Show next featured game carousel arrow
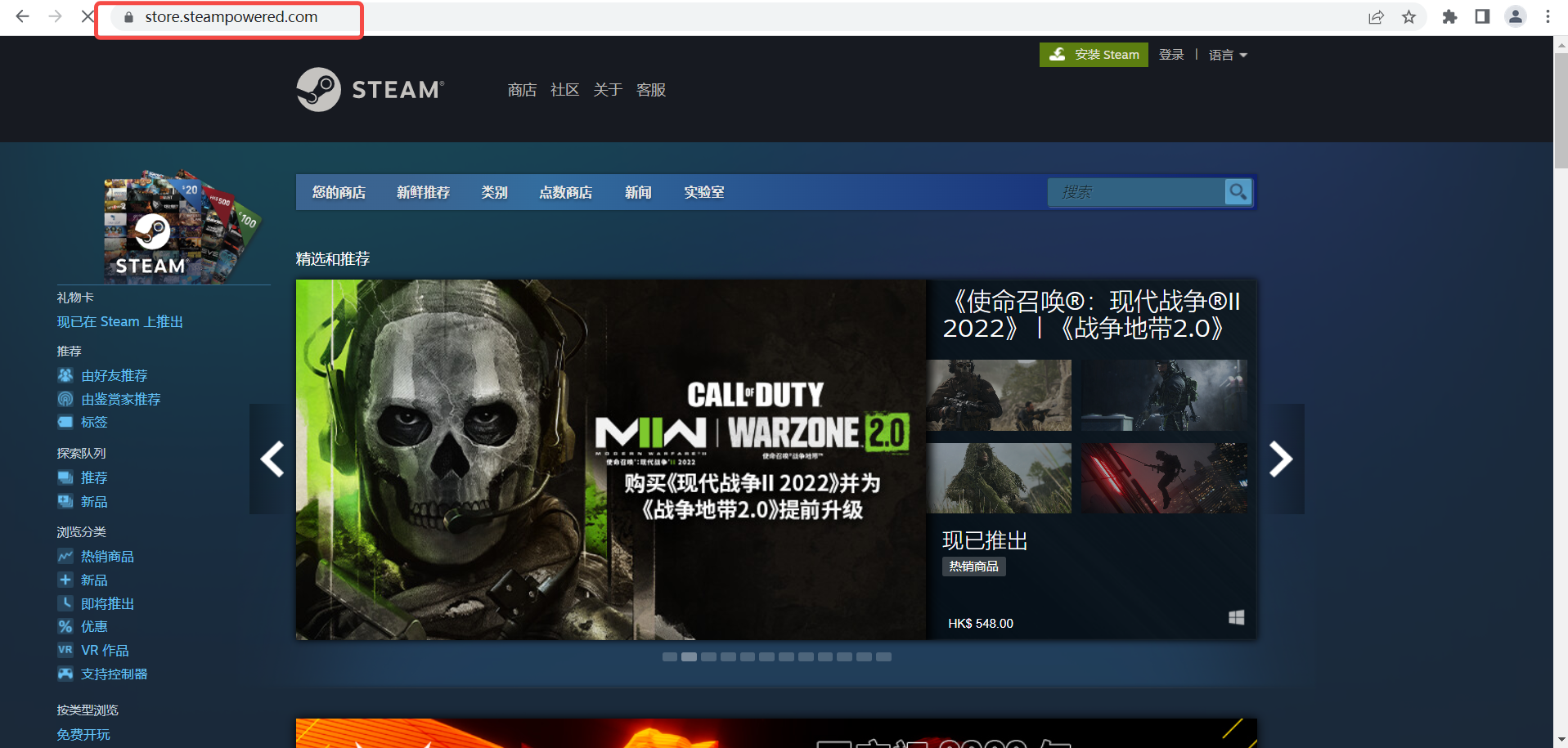Viewport: 1568px width, 748px height. [1281, 459]
